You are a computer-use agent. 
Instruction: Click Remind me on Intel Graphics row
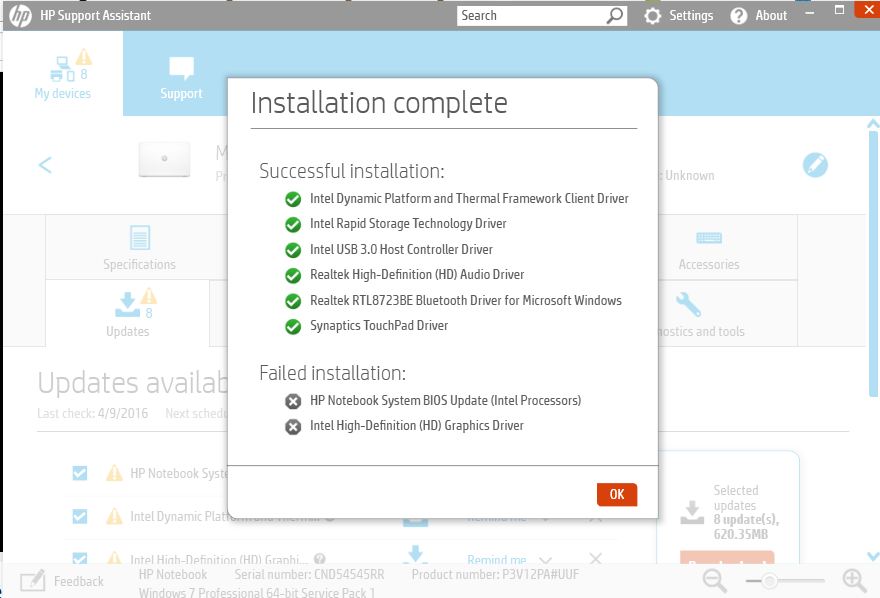pyautogui.click(x=497, y=559)
